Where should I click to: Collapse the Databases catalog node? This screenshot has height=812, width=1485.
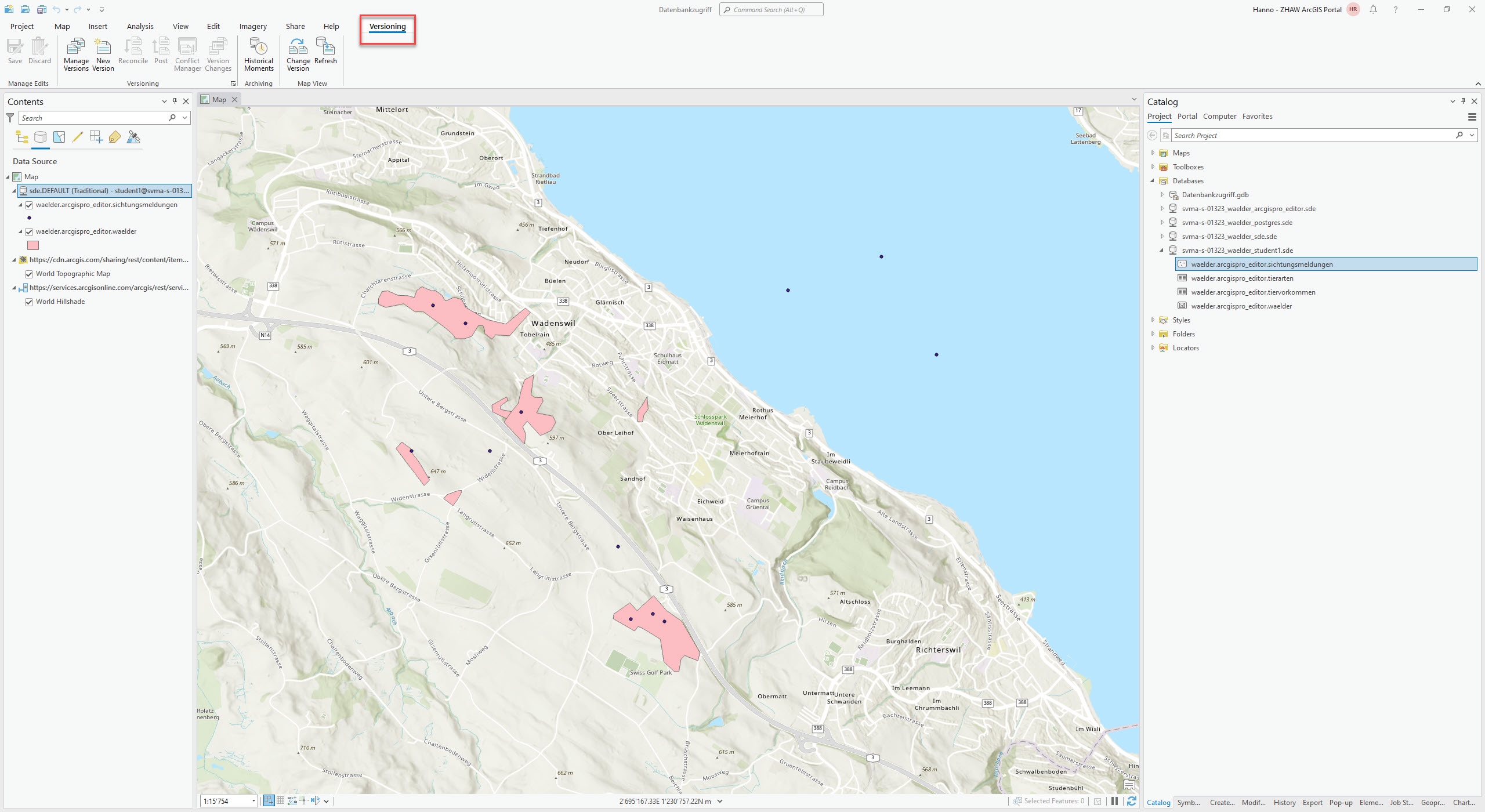coord(1153,181)
